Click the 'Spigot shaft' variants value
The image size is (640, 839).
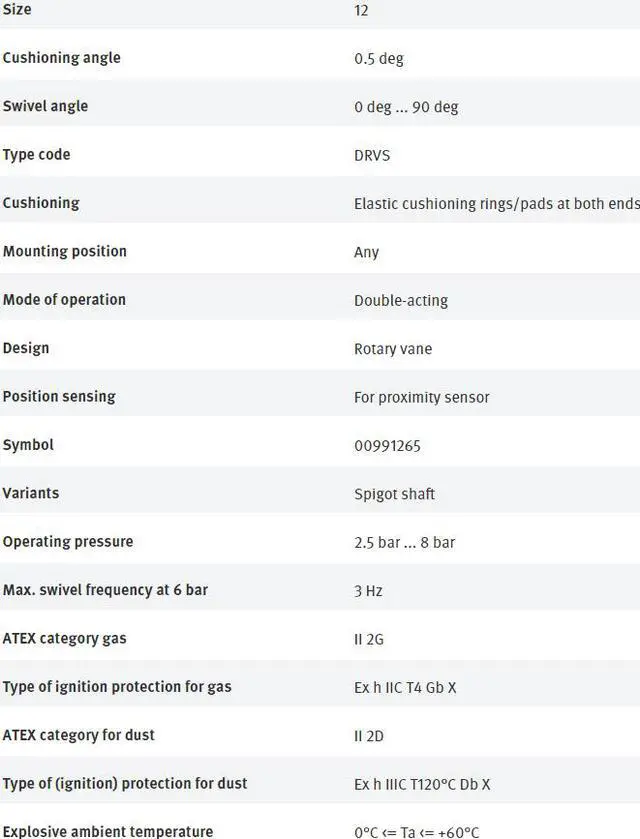tap(394, 493)
